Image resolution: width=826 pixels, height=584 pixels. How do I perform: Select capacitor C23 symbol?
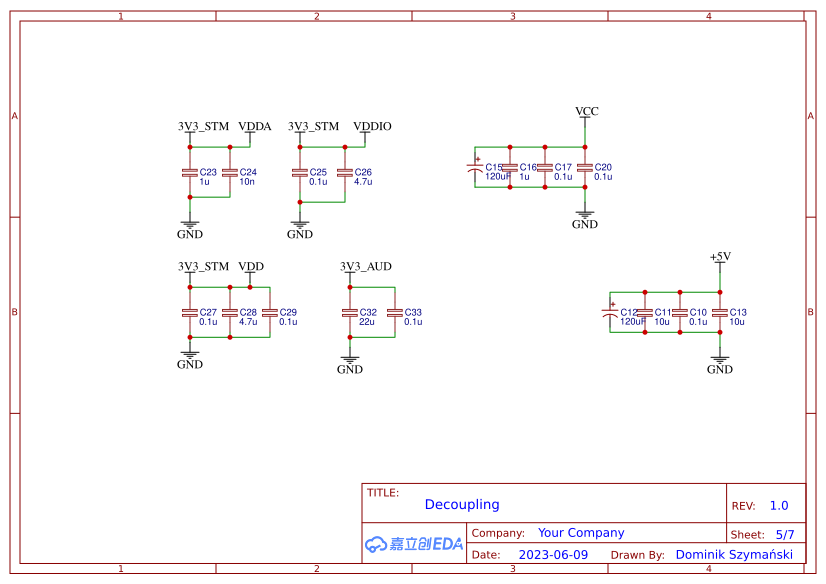pyautogui.click(x=190, y=172)
